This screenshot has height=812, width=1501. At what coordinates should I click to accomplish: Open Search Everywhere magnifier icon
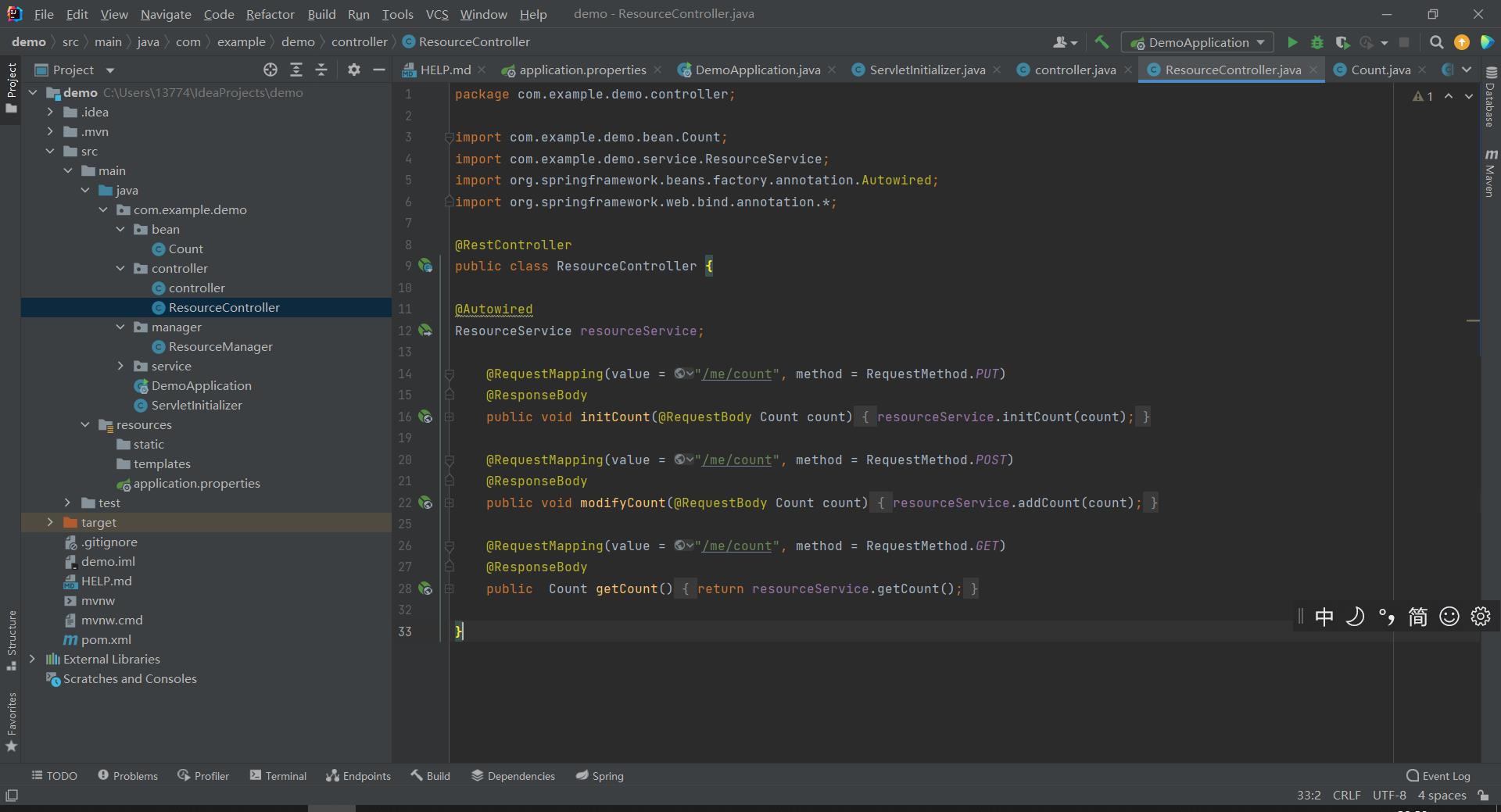pyautogui.click(x=1436, y=42)
